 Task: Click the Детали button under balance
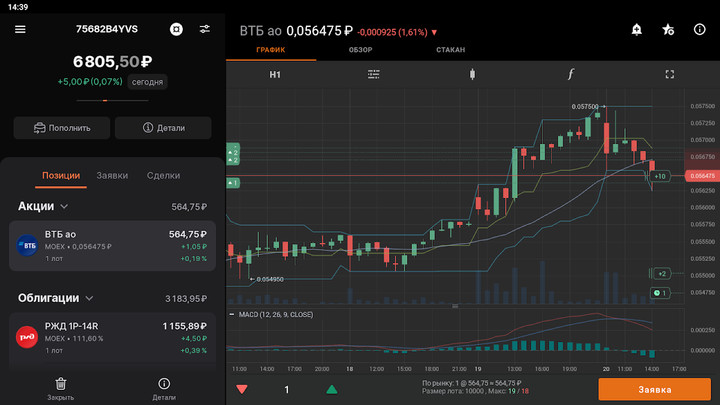[x=163, y=128]
